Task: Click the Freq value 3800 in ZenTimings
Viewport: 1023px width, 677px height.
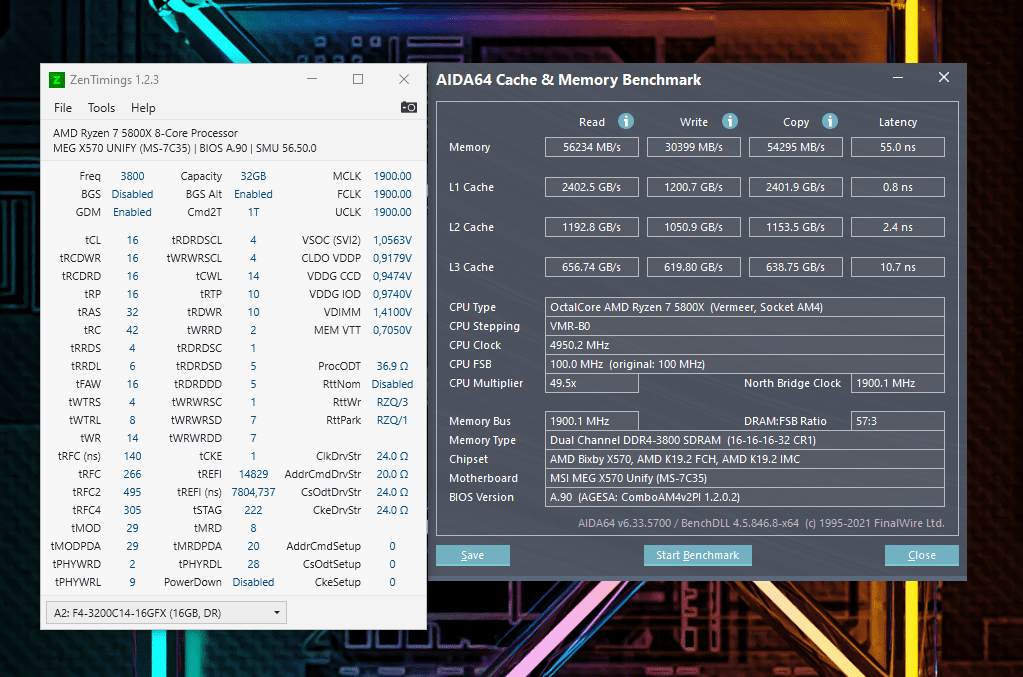Action: click(132, 176)
